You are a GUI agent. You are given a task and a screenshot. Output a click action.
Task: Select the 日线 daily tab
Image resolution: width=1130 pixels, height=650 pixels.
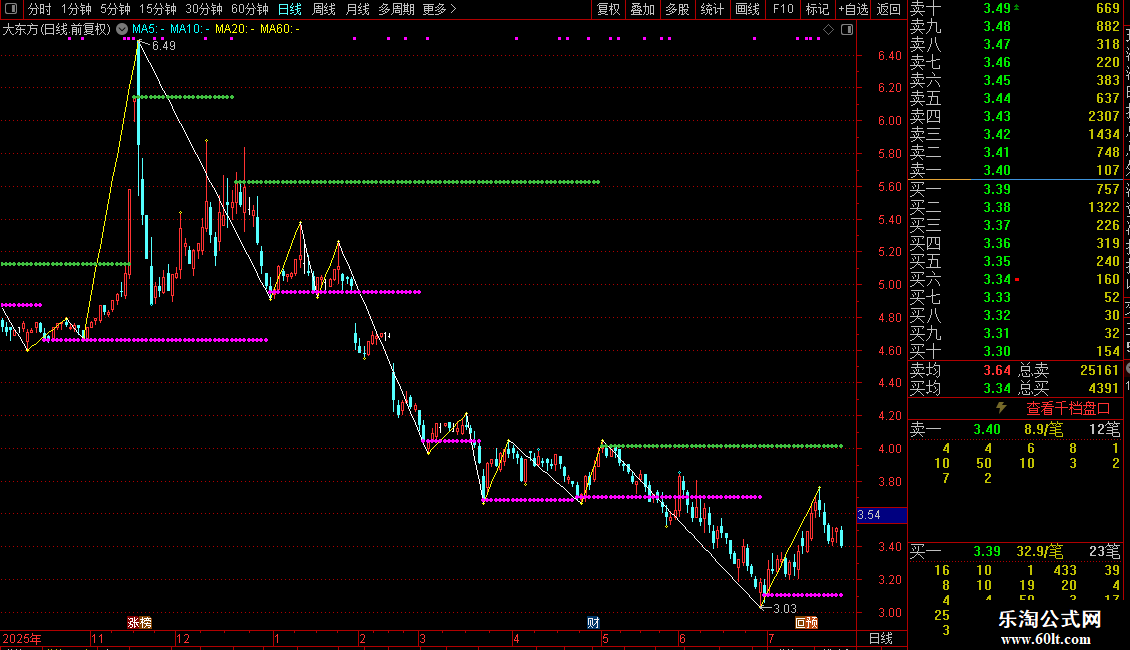coord(290,9)
